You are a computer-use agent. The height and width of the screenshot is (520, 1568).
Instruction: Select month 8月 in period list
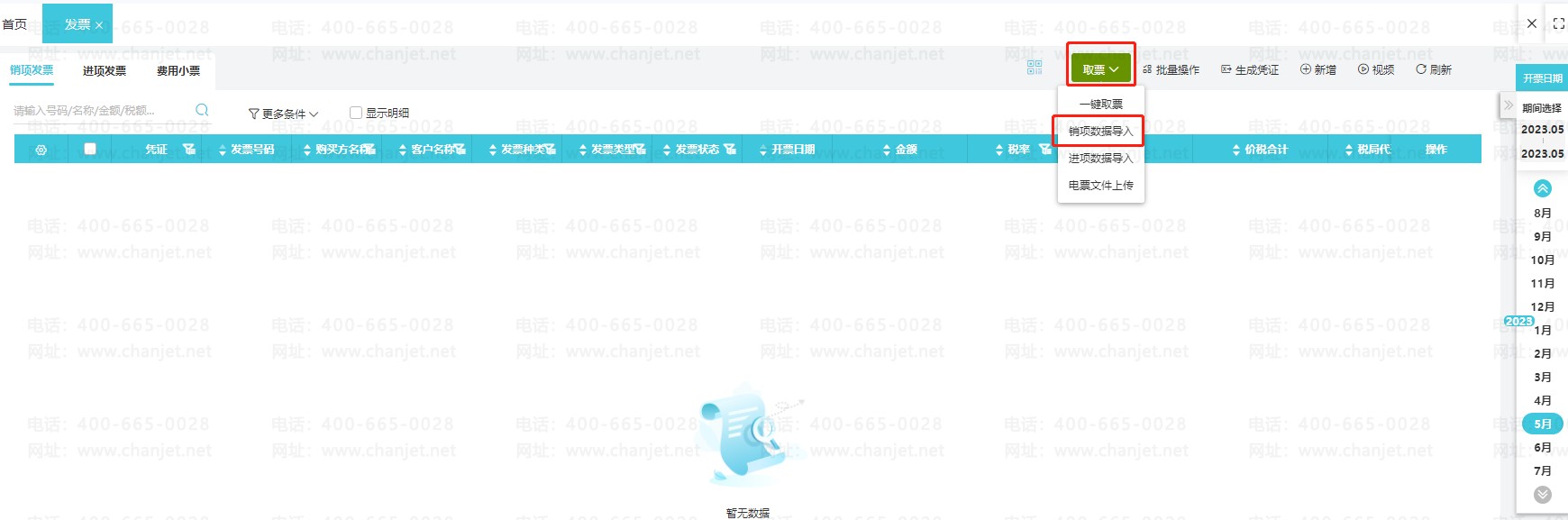coord(1543,213)
